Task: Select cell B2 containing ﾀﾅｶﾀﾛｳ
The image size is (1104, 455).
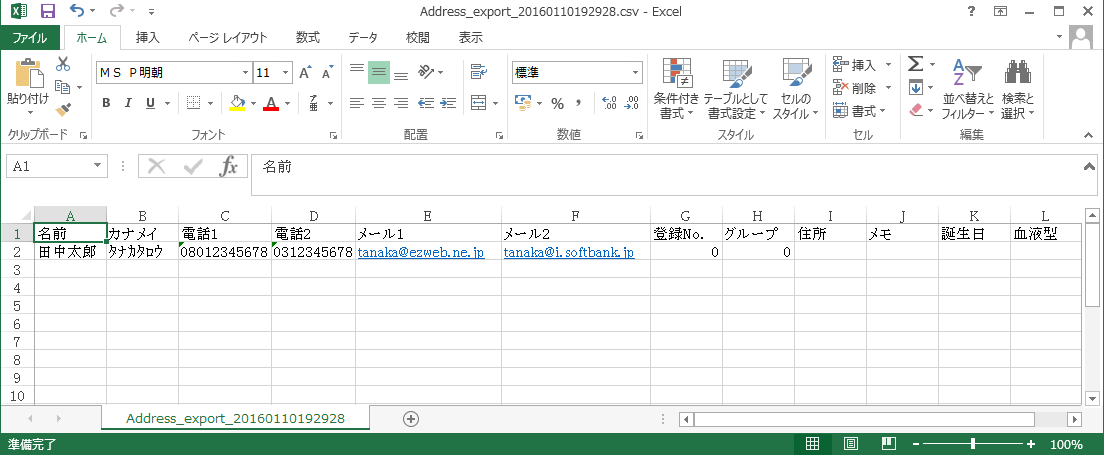Action: coord(142,253)
